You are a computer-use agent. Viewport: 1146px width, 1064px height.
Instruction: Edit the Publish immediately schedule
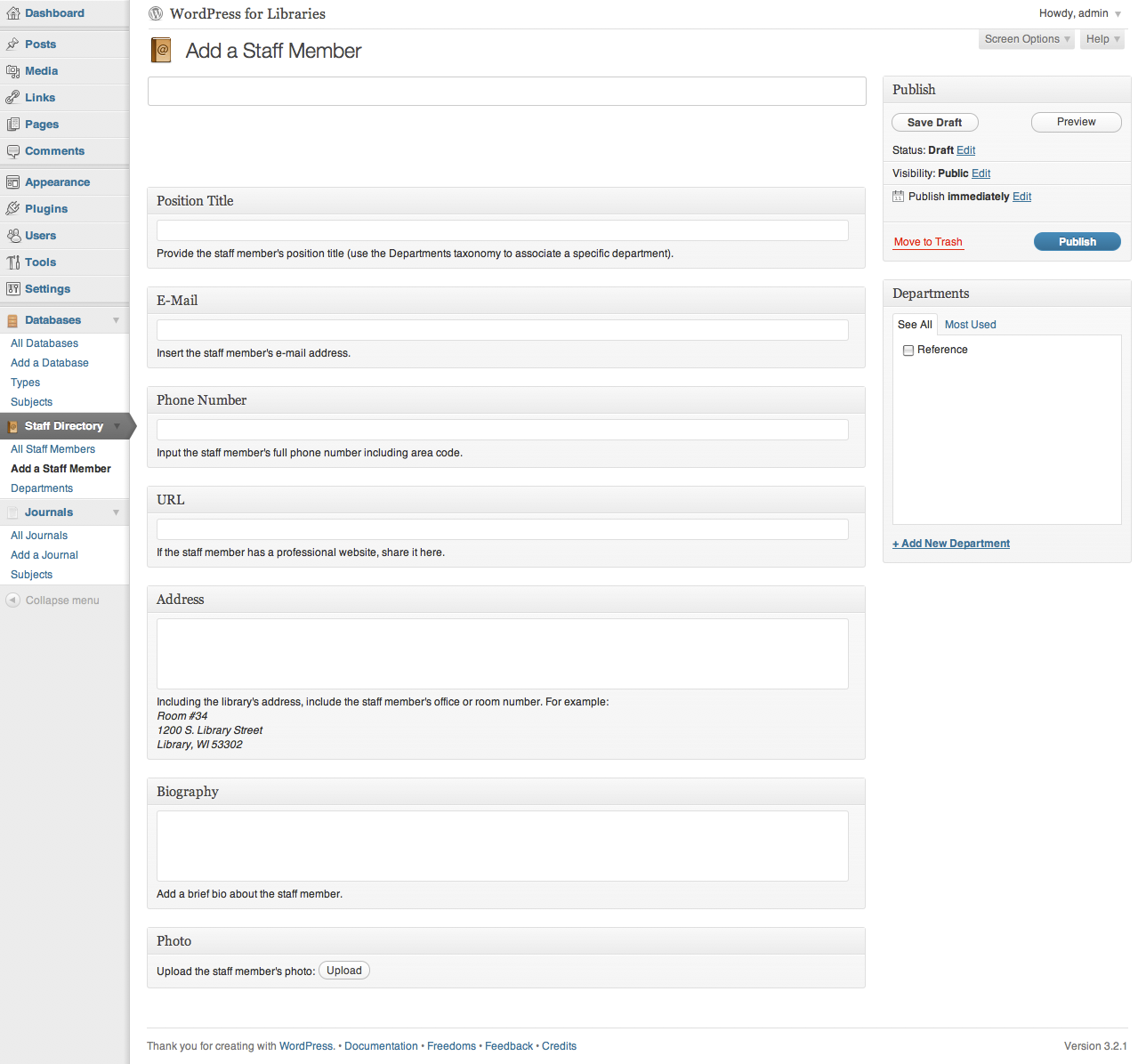click(x=1022, y=197)
